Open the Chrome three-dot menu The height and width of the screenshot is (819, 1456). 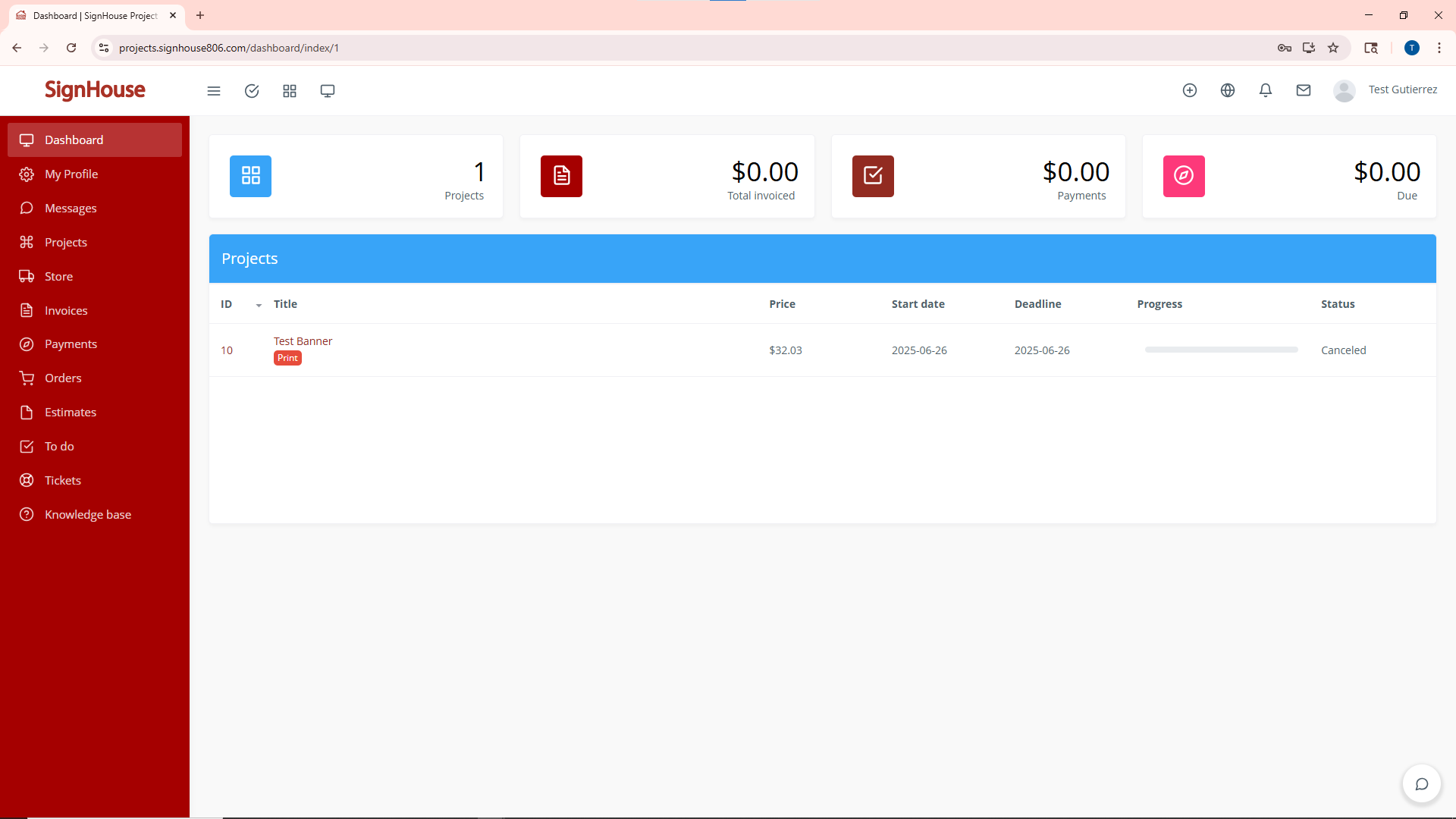point(1439,47)
